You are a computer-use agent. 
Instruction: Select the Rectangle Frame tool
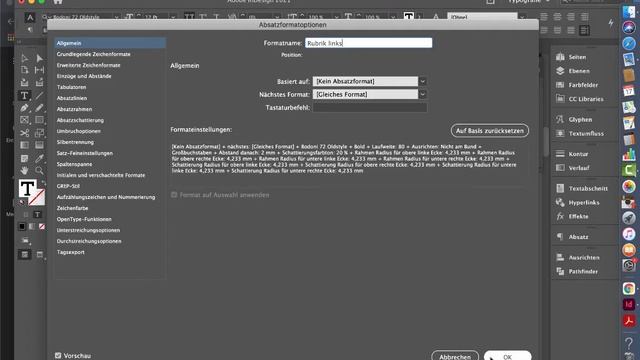(24, 120)
